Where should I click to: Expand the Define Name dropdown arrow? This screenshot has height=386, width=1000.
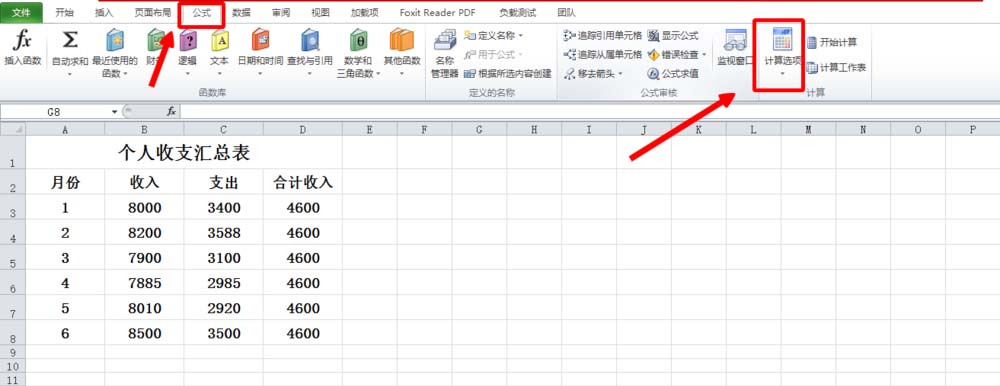520,35
